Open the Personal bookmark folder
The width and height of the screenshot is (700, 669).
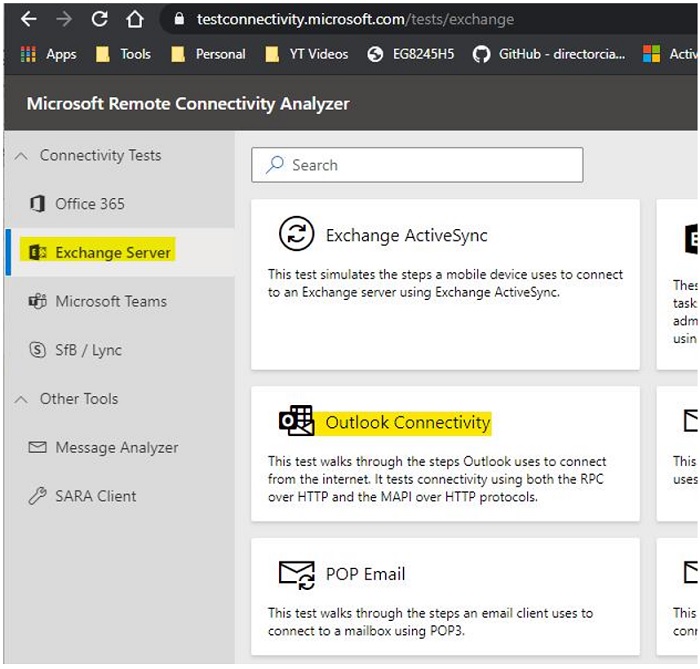tap(208, 54)
